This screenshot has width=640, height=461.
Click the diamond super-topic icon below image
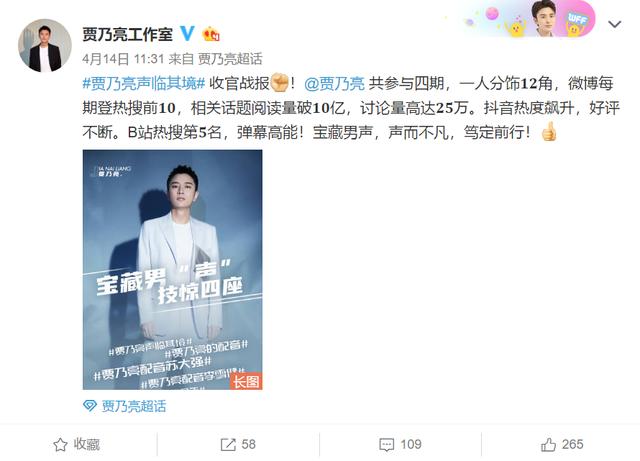90,406
